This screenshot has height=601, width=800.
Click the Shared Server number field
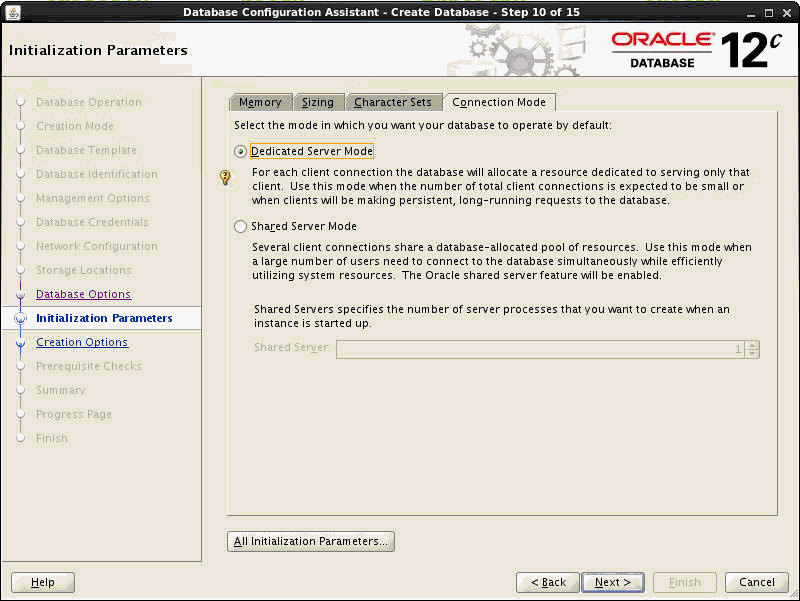[x=540, y=349]
